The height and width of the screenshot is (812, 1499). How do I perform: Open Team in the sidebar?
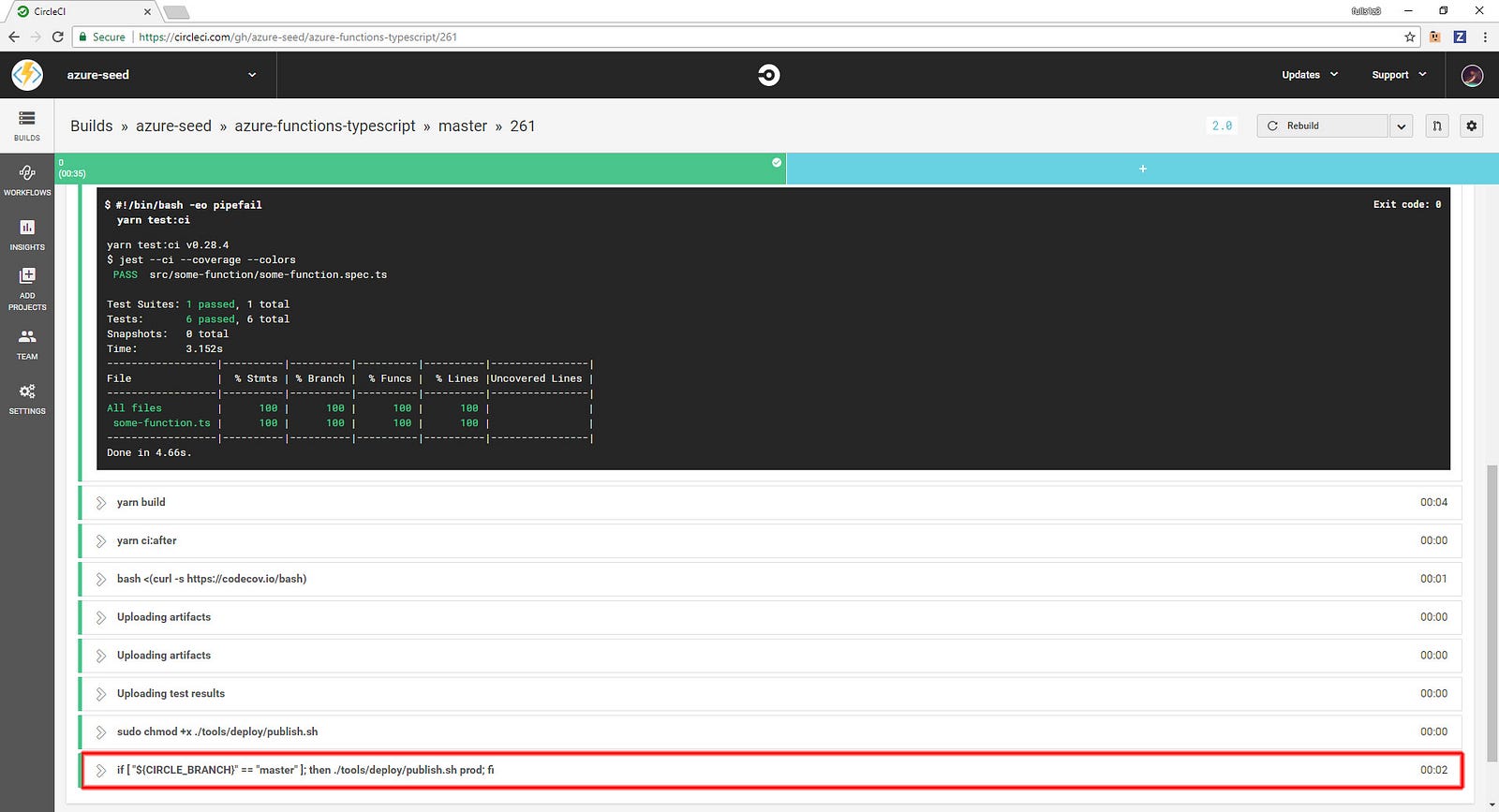tap(27, 345)
